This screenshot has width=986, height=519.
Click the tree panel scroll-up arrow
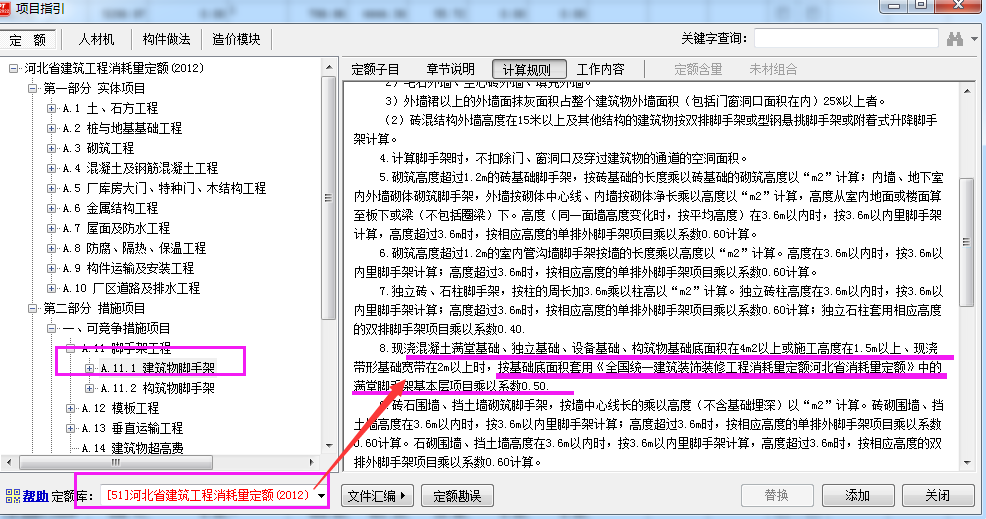(328, 67)
